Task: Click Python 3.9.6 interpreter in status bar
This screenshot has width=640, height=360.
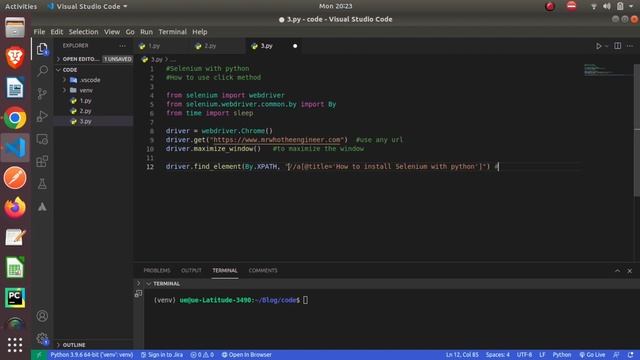Action: click(92, 355)
